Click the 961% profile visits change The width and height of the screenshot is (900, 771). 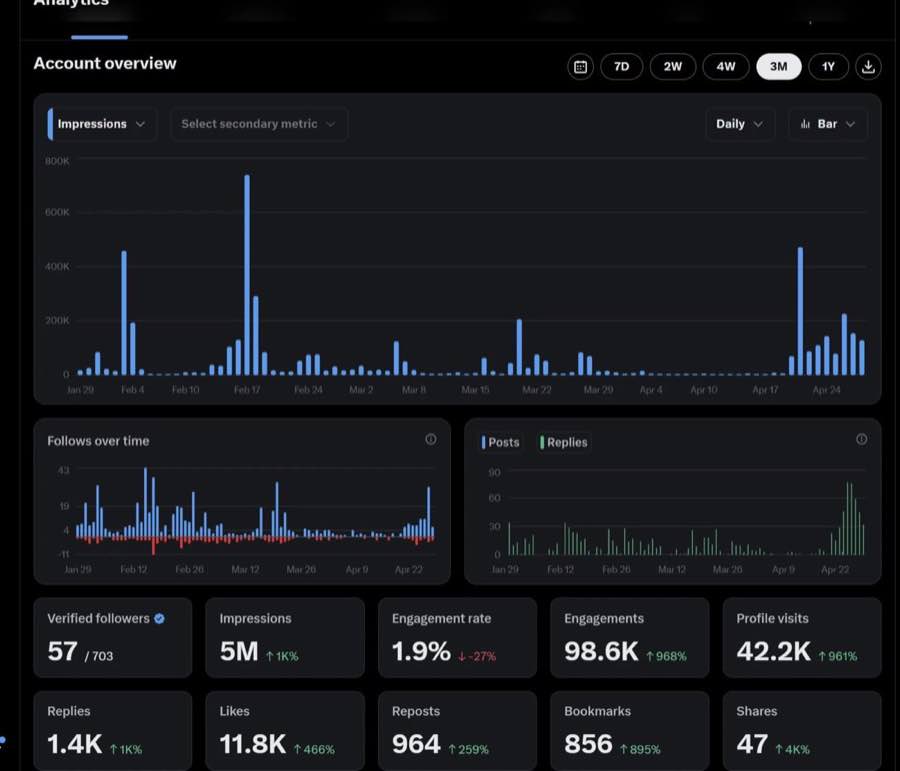click(x=838, y=656)
